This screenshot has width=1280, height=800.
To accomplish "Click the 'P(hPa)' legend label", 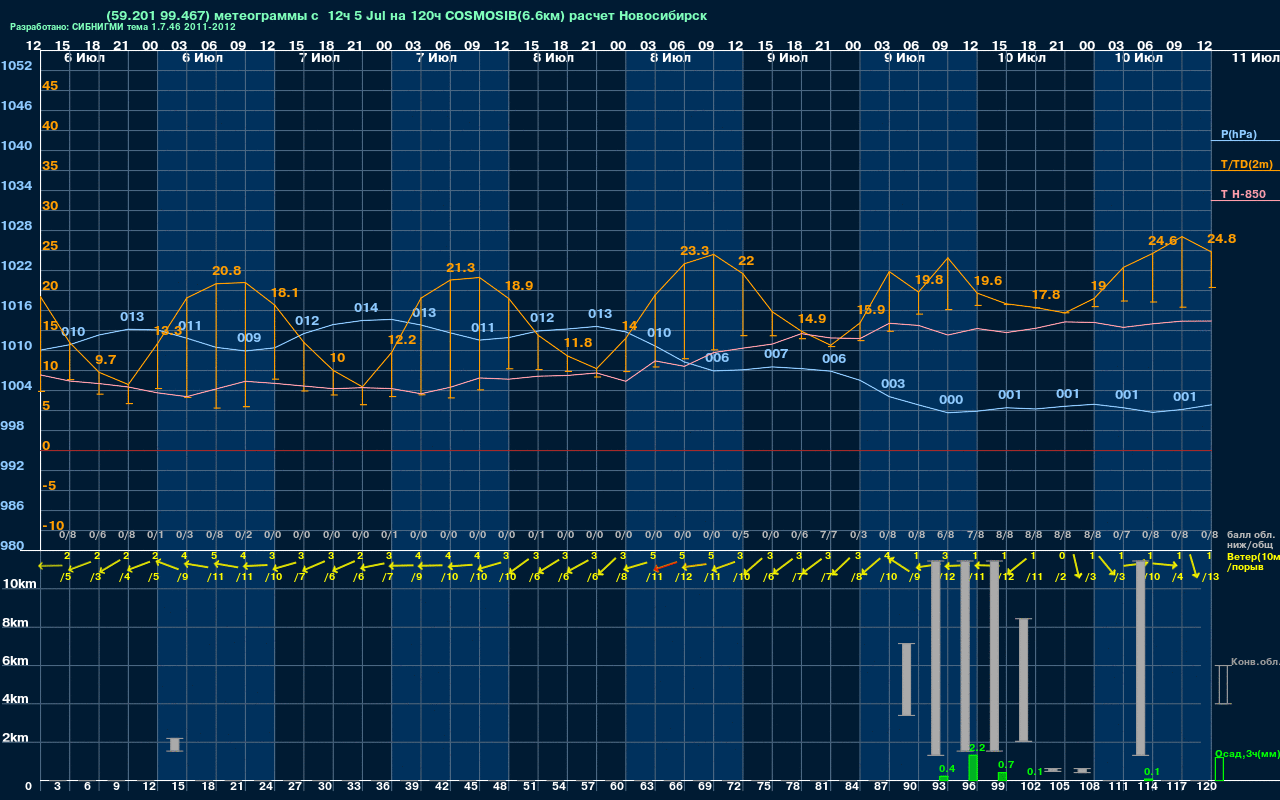I will point(1238,134).
